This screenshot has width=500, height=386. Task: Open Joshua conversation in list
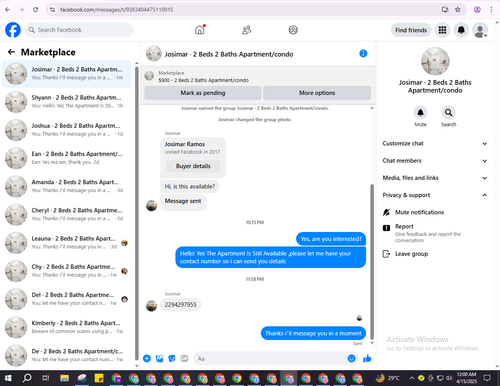(66, 130)
